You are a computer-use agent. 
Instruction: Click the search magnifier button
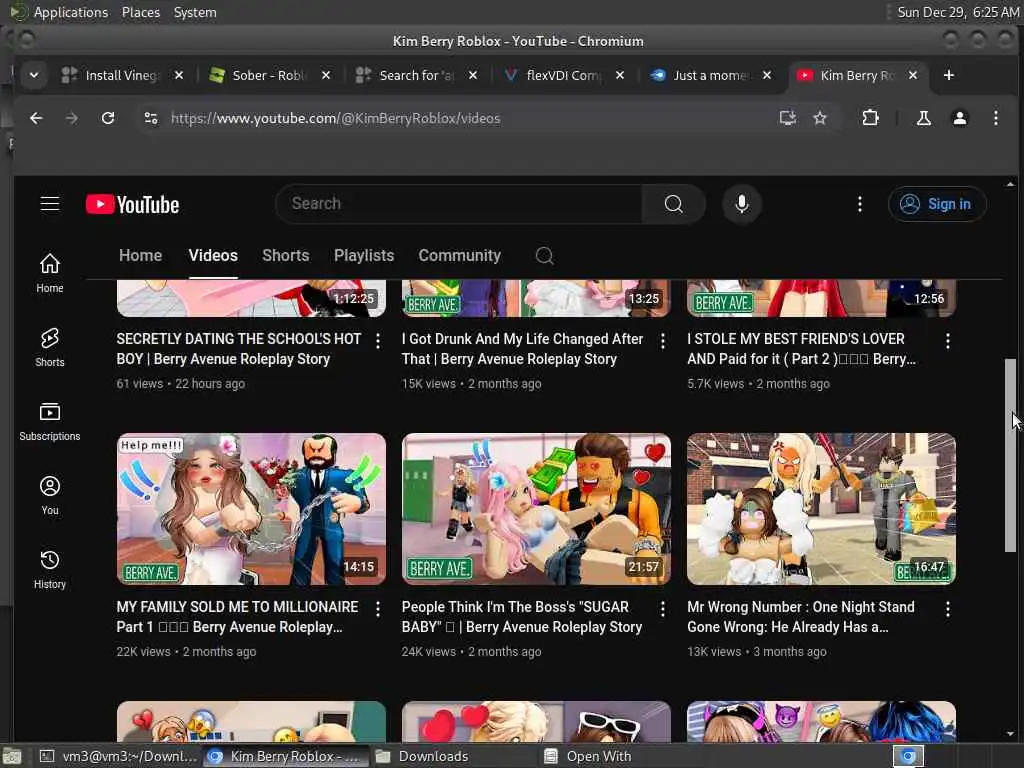(673, 204)
